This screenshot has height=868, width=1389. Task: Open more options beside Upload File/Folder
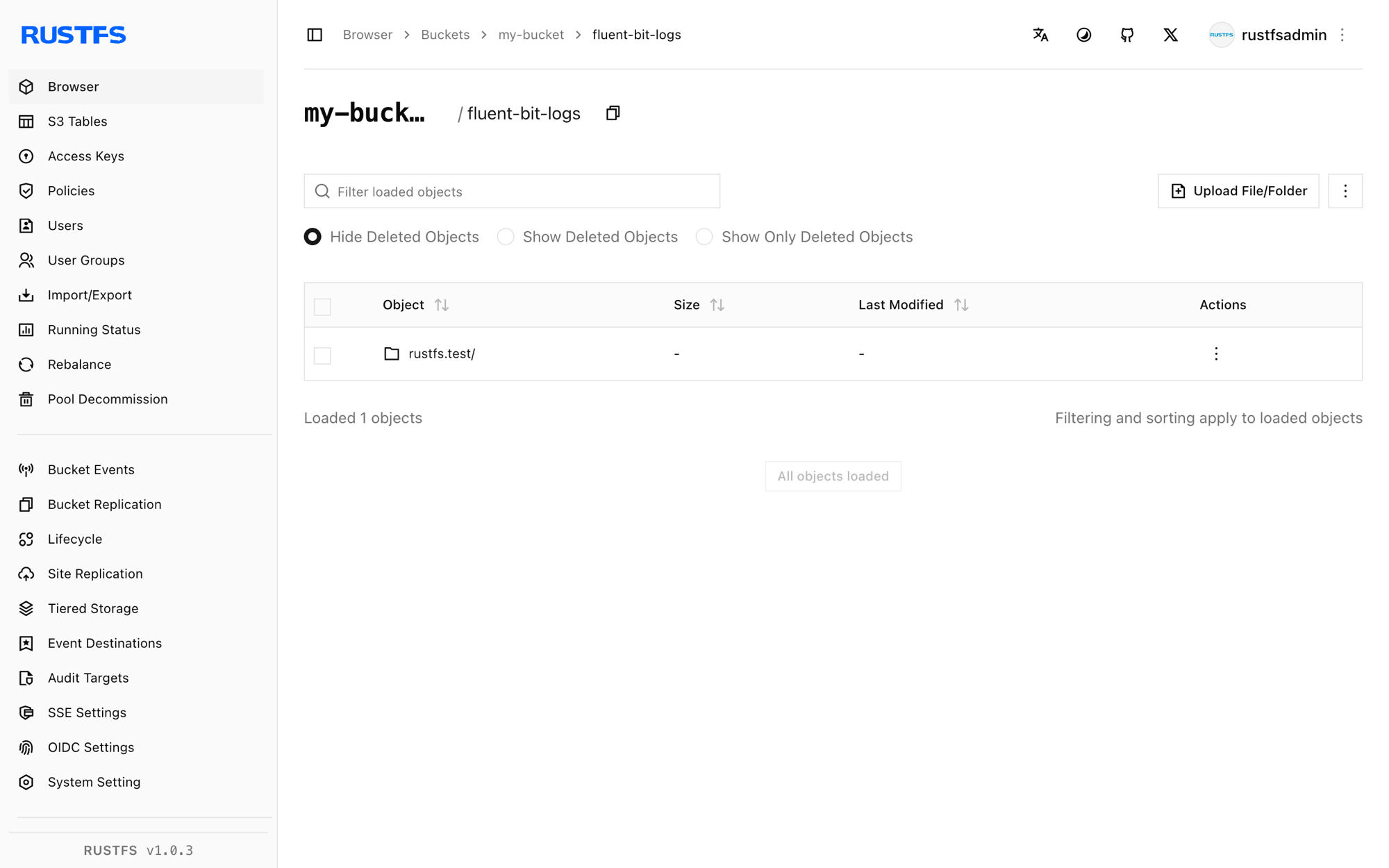point(1345,191)
